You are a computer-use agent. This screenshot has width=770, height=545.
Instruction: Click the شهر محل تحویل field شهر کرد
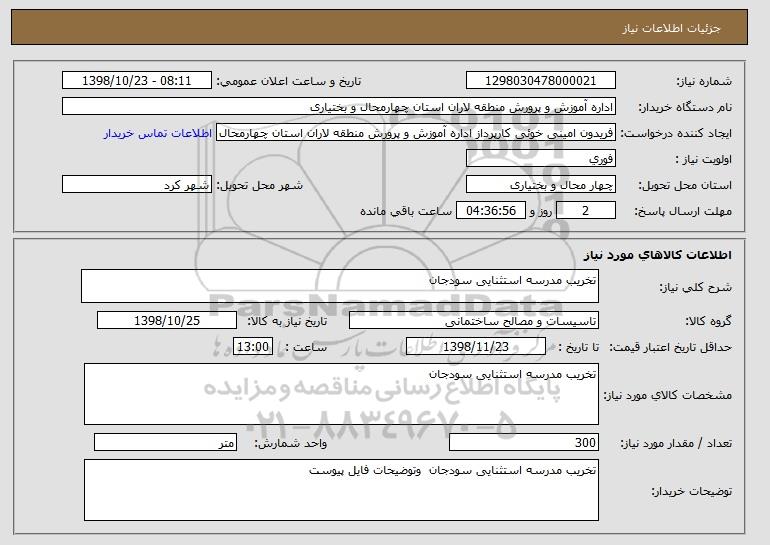(x=137, y=185)
